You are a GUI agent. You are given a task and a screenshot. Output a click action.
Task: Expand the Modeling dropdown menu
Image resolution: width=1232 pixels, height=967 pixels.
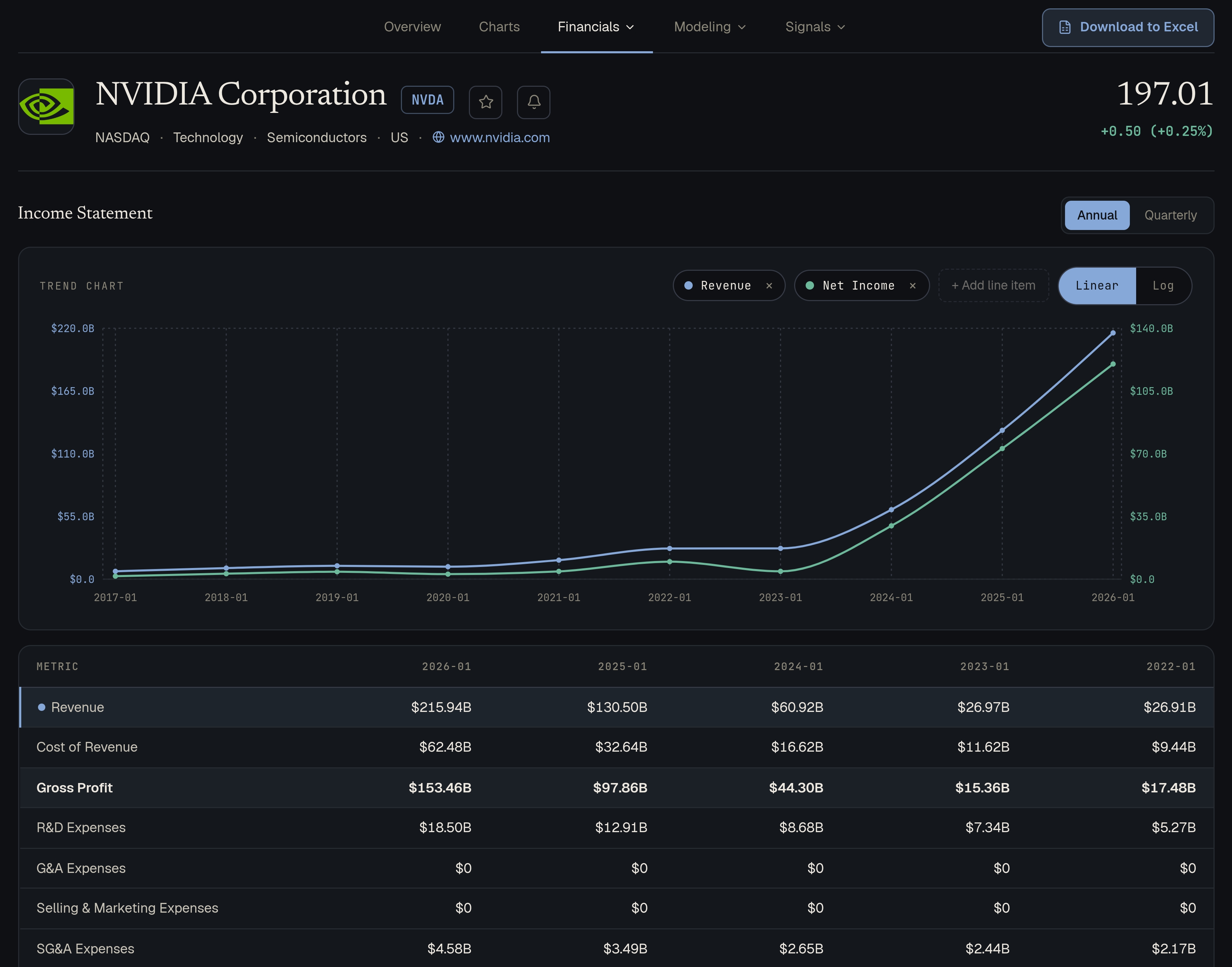pos(710,26)
